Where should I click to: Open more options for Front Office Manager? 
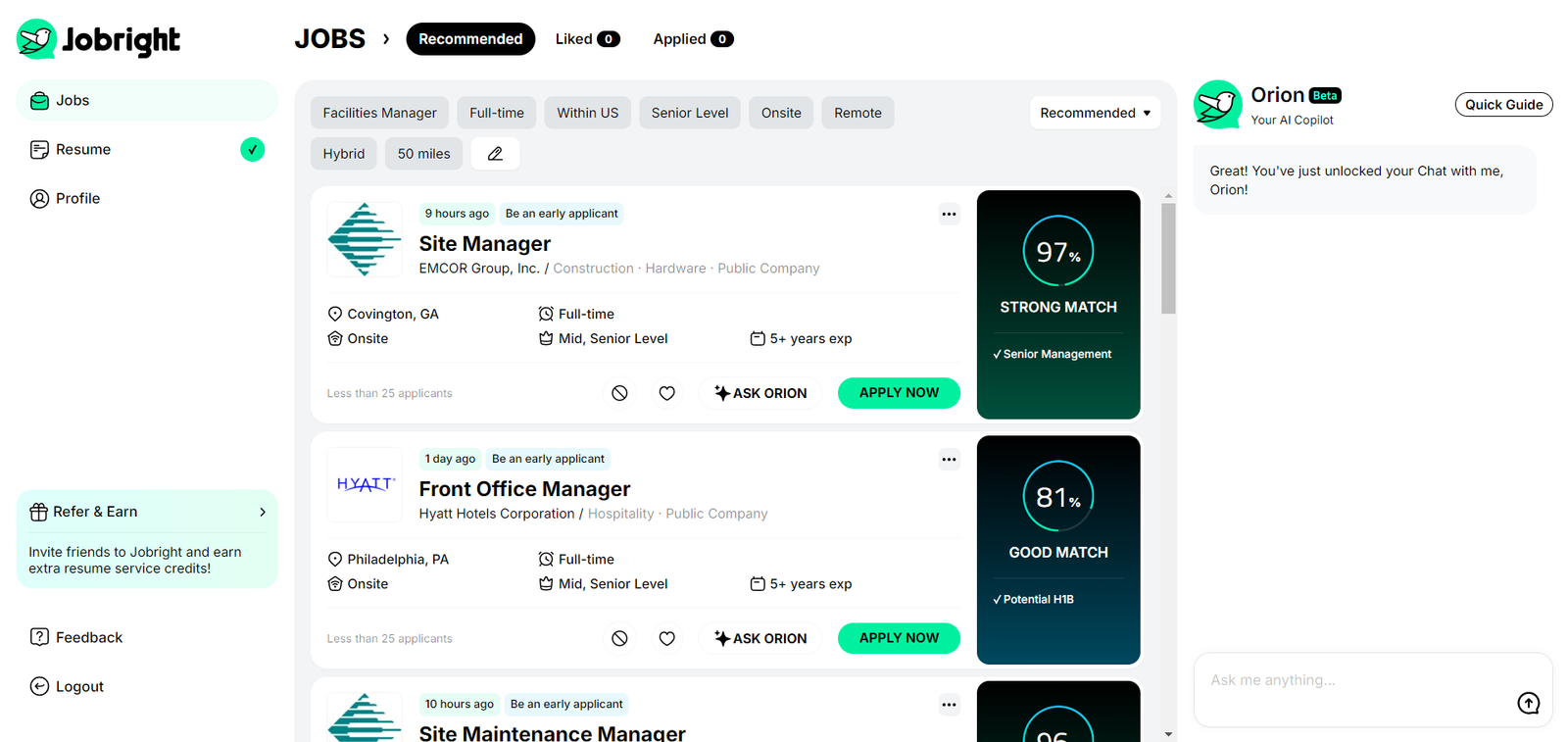coord(949,459)
